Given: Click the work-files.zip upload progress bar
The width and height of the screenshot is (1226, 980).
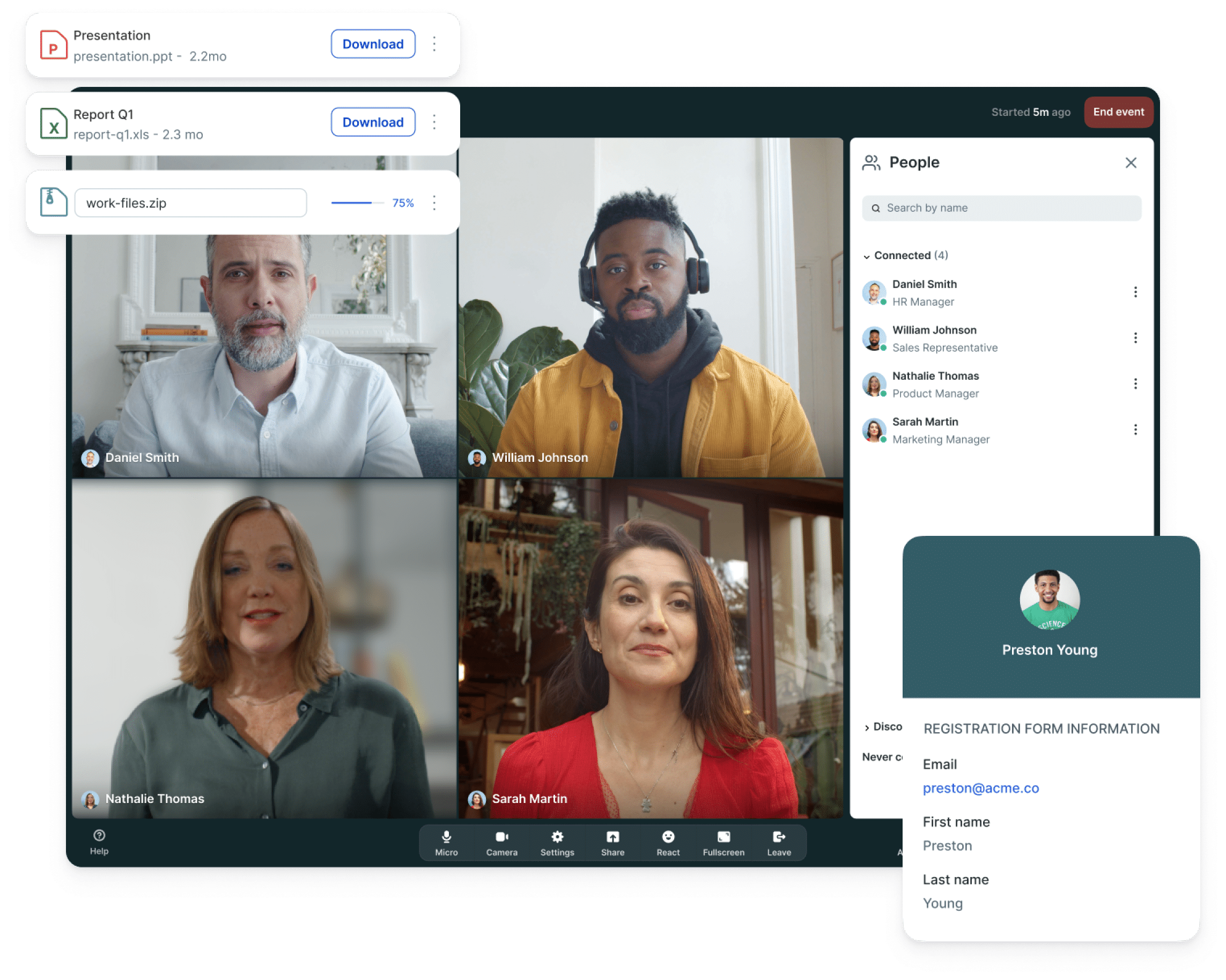Looking at the screenshot, I should click(x=358, y=202).
